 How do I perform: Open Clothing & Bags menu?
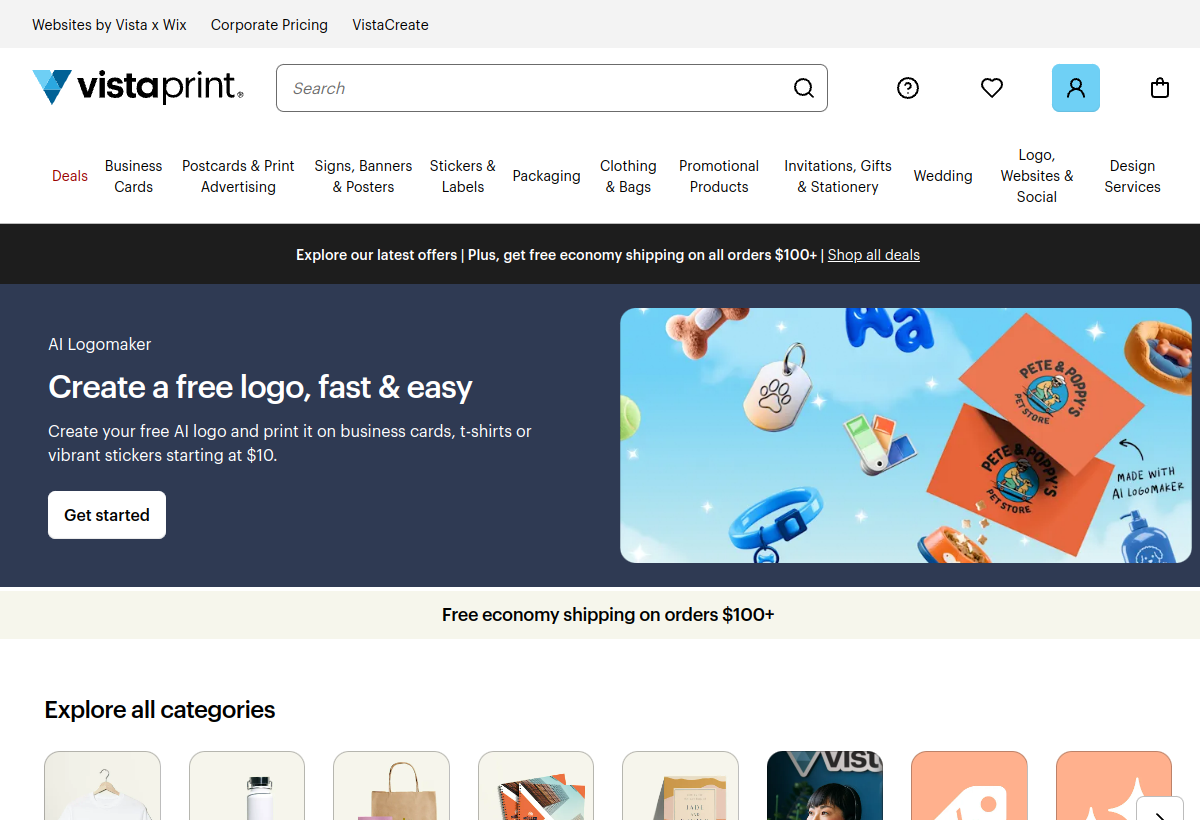coord(628,176)
